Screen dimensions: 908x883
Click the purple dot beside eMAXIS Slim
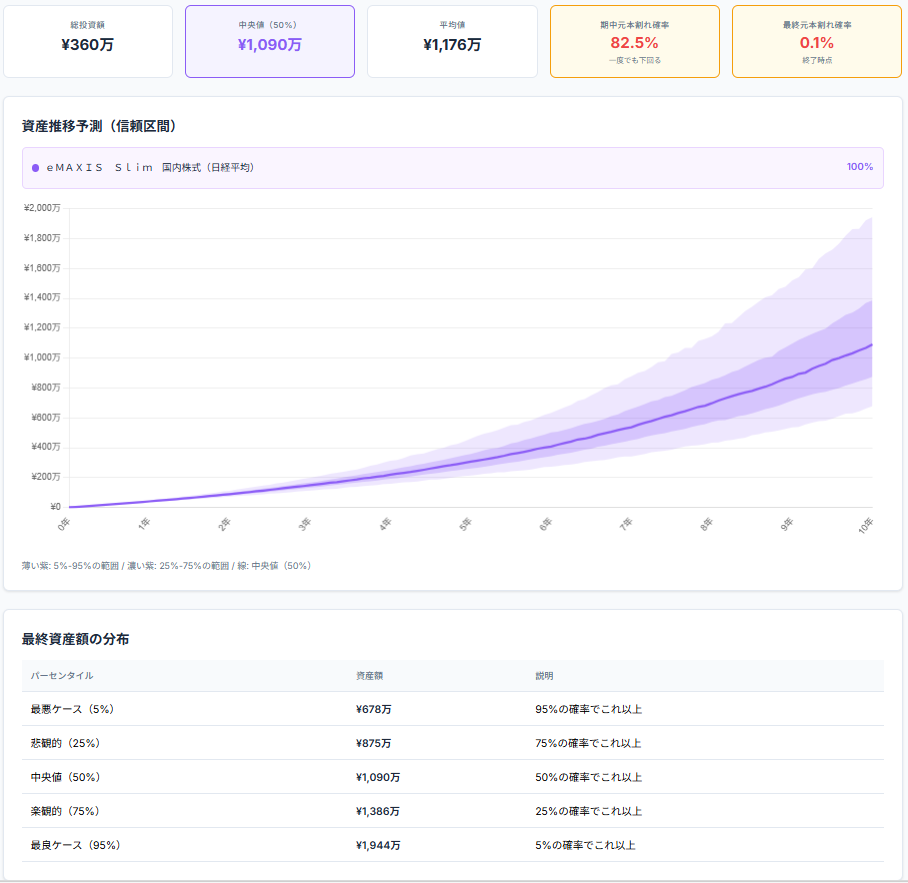pos(35,168)
